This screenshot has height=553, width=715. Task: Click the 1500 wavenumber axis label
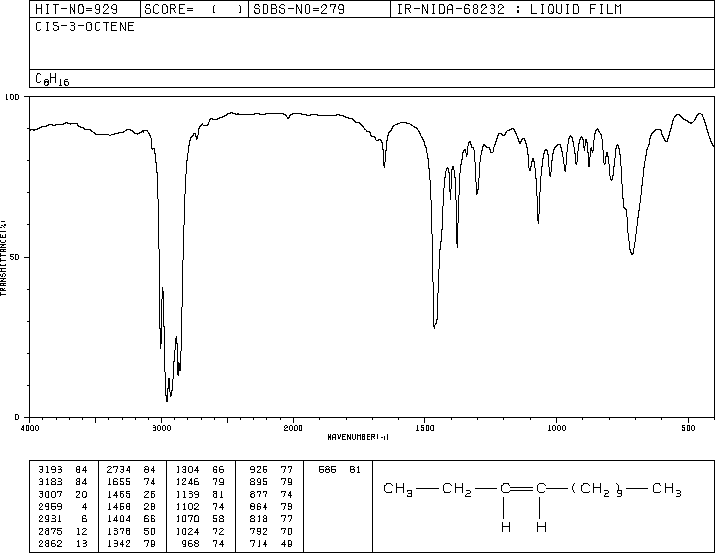point(425,428)
